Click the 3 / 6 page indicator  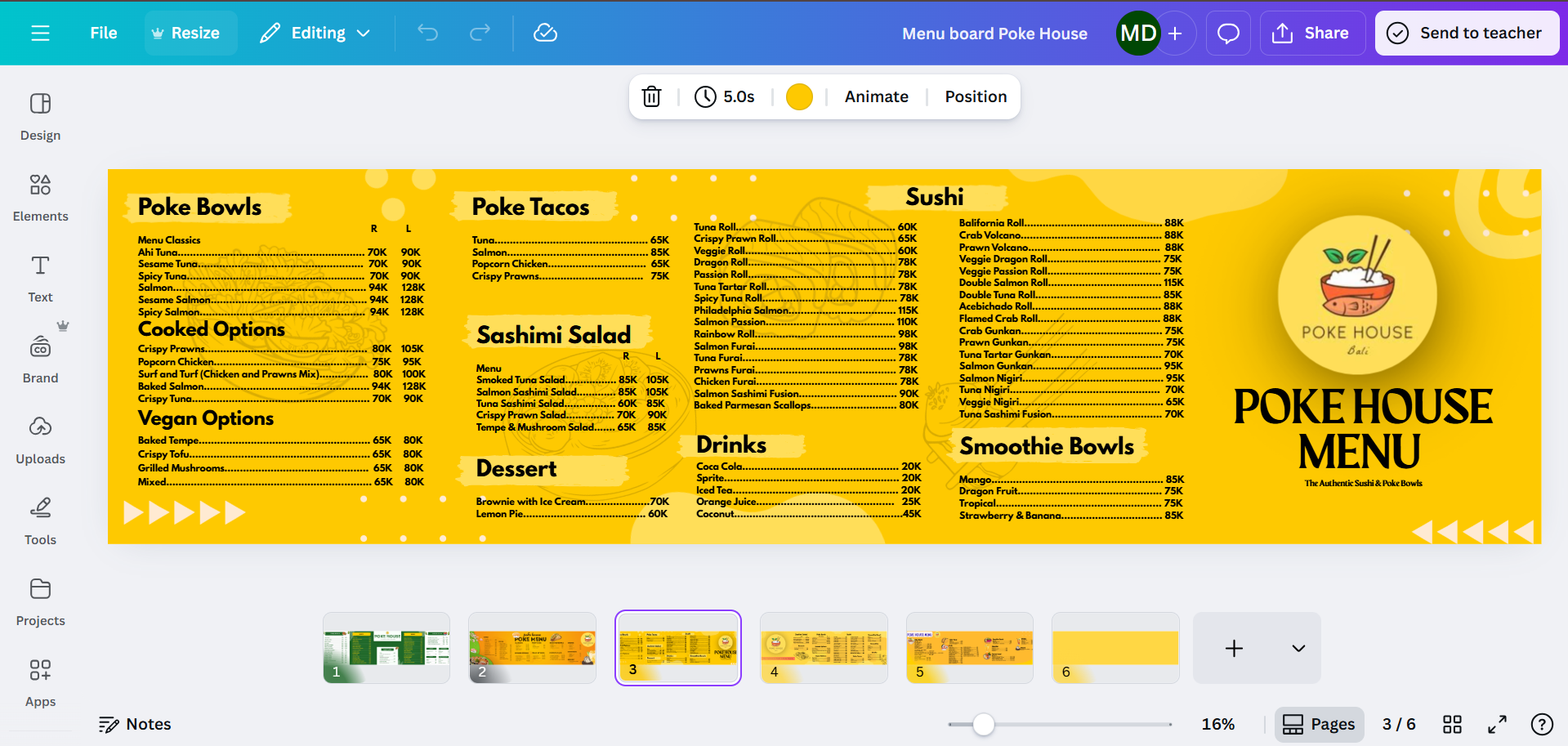click(1399, 724)
